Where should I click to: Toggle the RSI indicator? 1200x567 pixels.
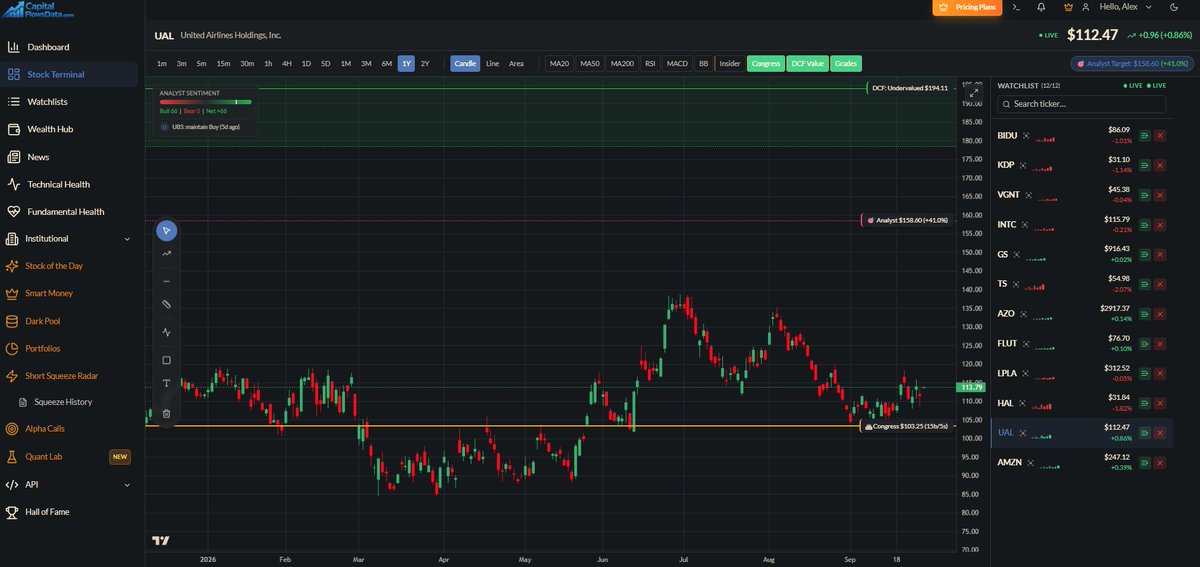coord(650,64)
